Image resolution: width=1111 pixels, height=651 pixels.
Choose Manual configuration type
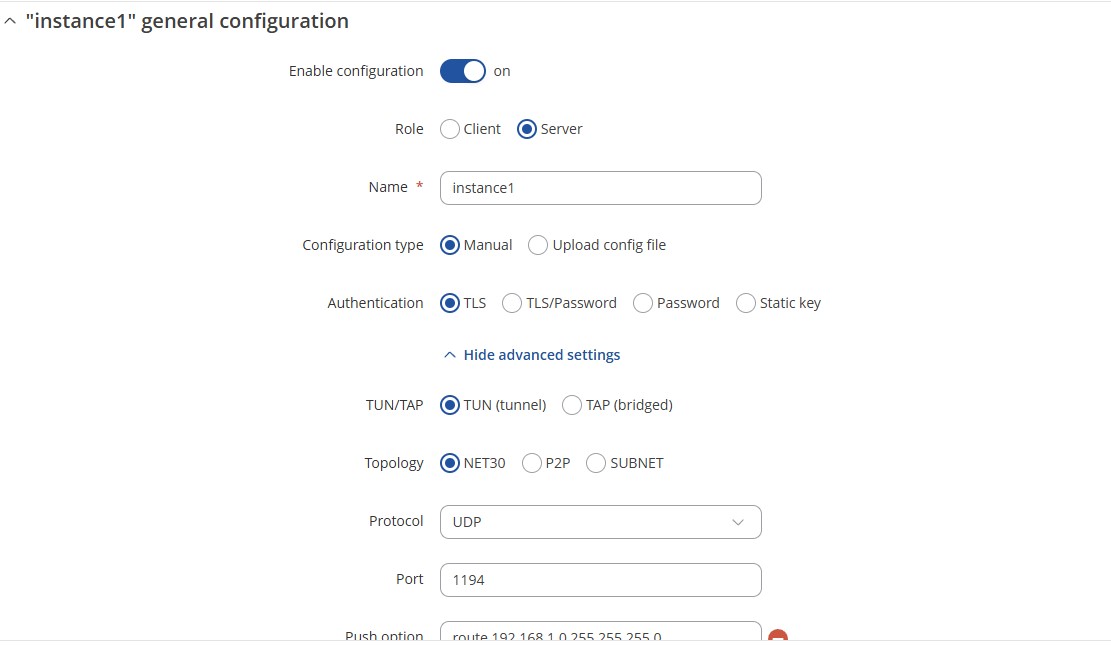click(450, 245)
